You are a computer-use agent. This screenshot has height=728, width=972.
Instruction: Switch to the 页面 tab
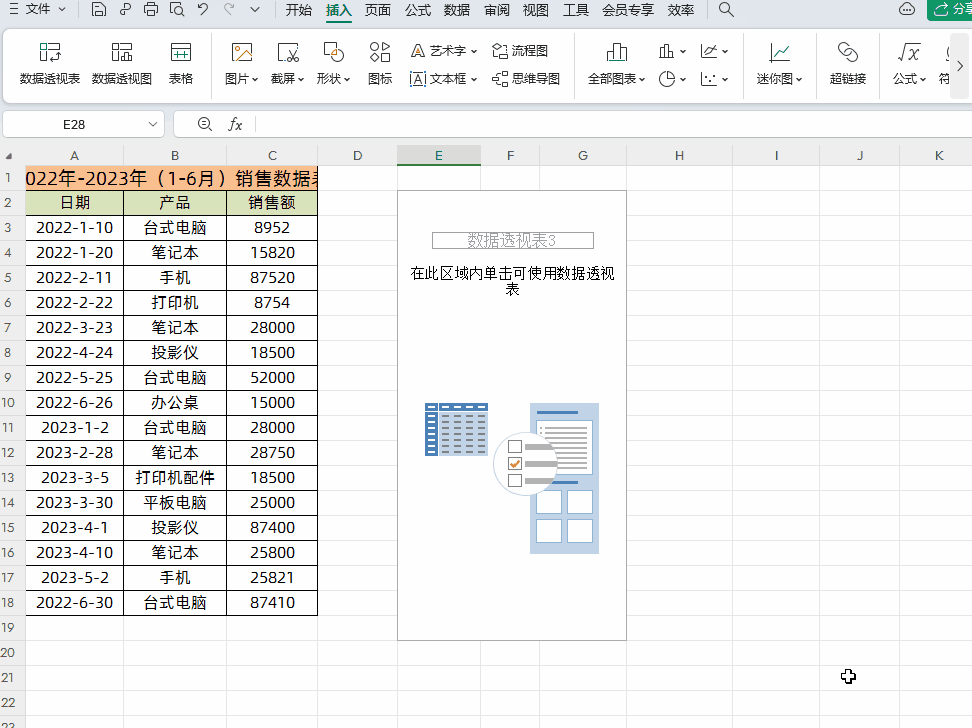click(378, 10)
